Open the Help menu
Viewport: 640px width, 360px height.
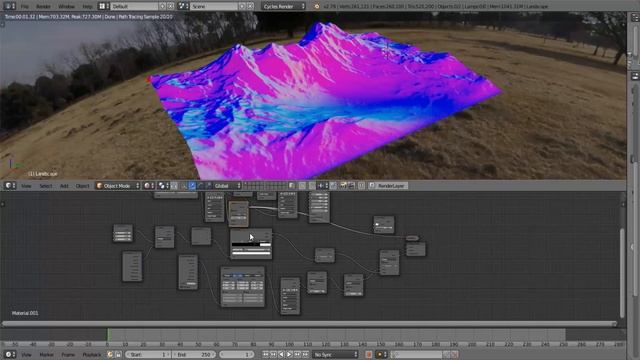(x=87, y=7)
